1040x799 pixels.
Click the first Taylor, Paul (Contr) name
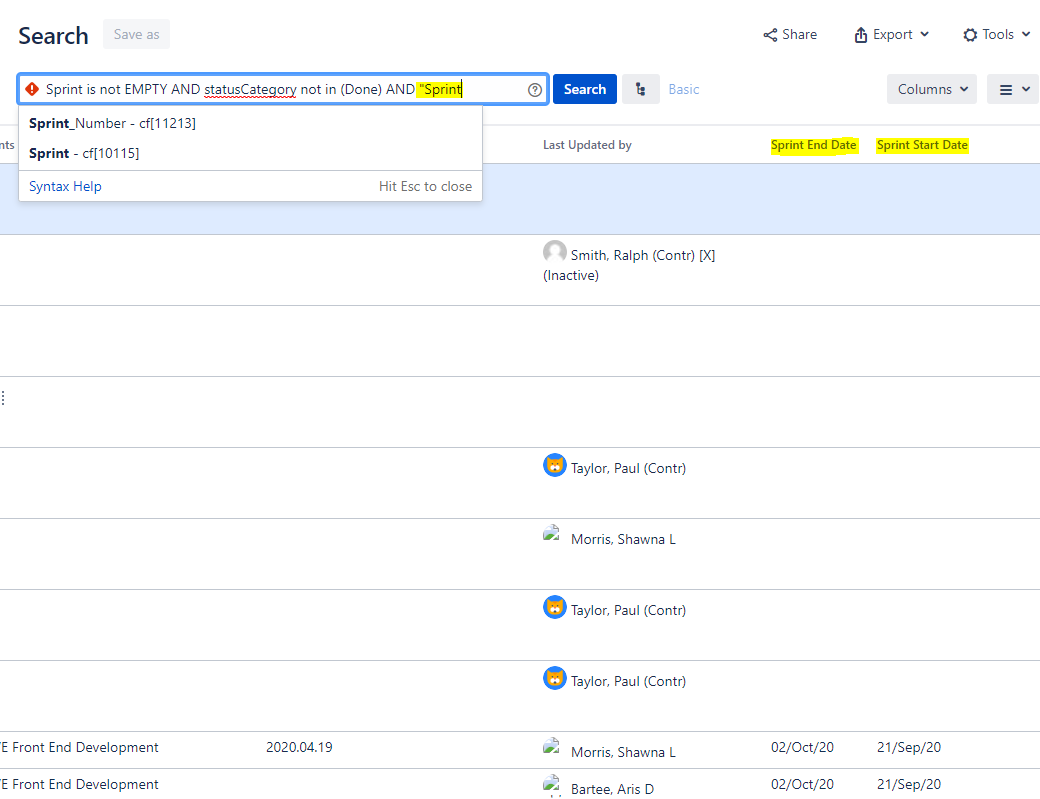coord(628,468)
